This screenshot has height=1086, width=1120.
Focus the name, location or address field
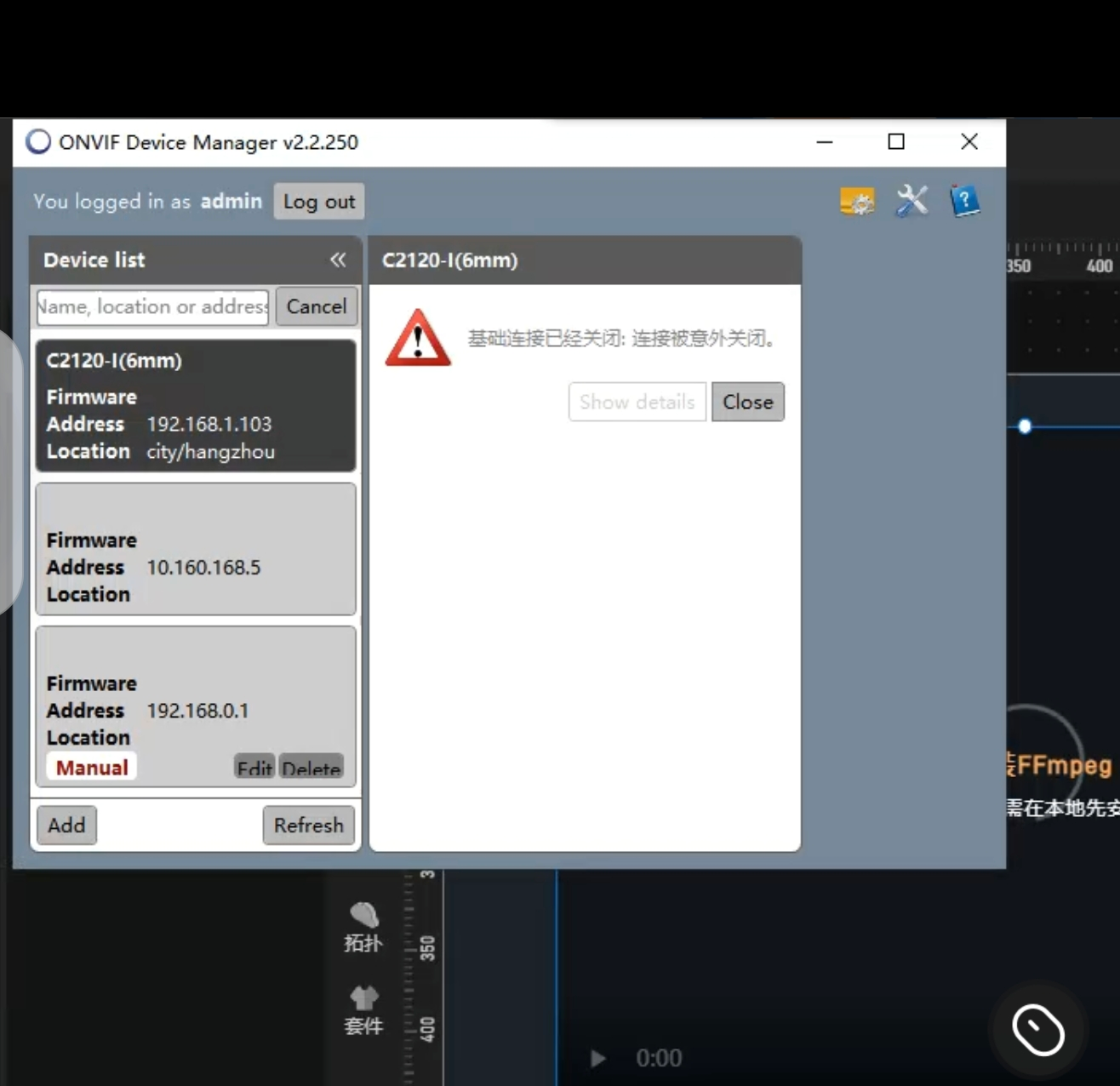pos(152,306)
